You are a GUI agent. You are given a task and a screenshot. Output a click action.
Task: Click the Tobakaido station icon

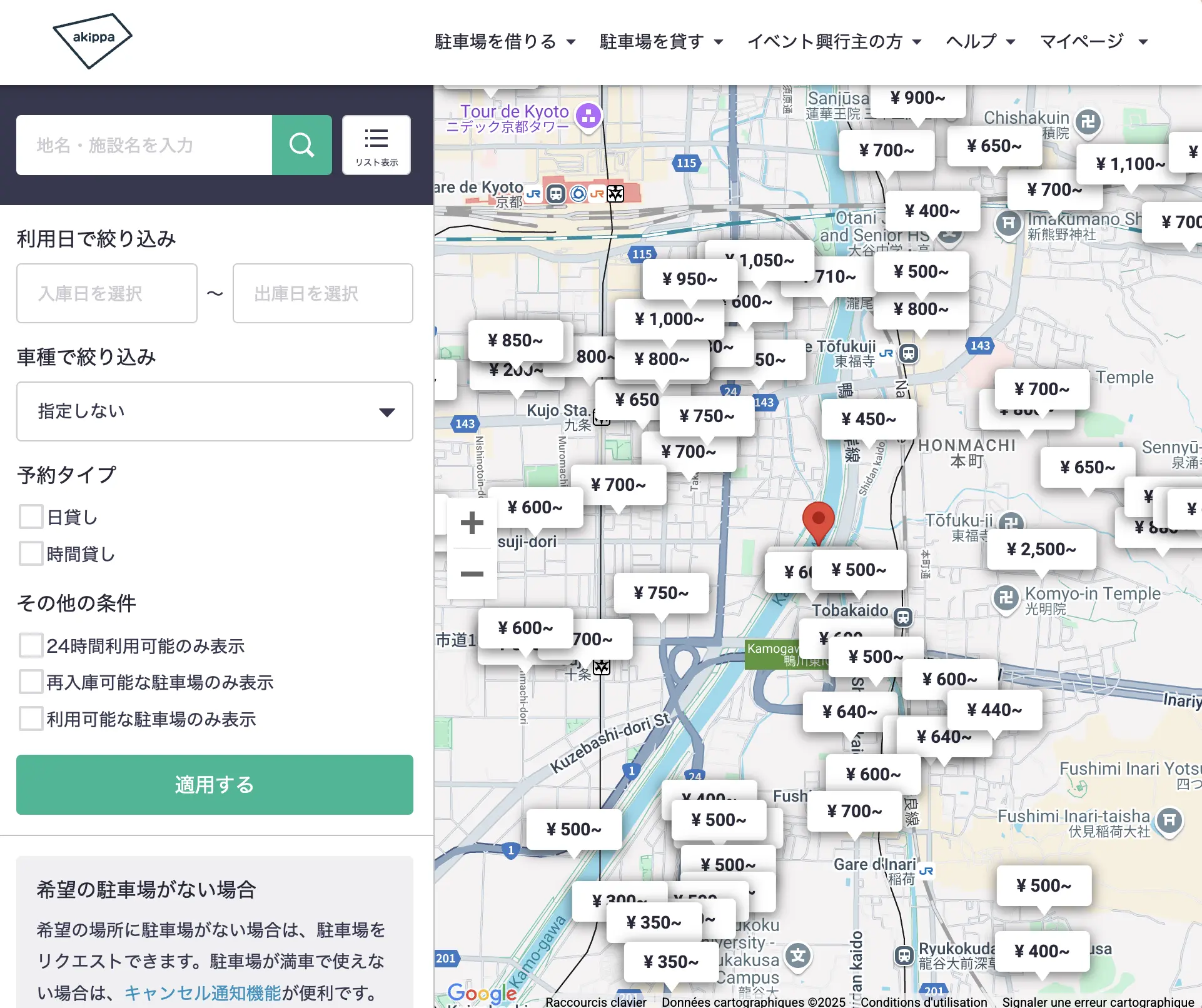[902, 617]
